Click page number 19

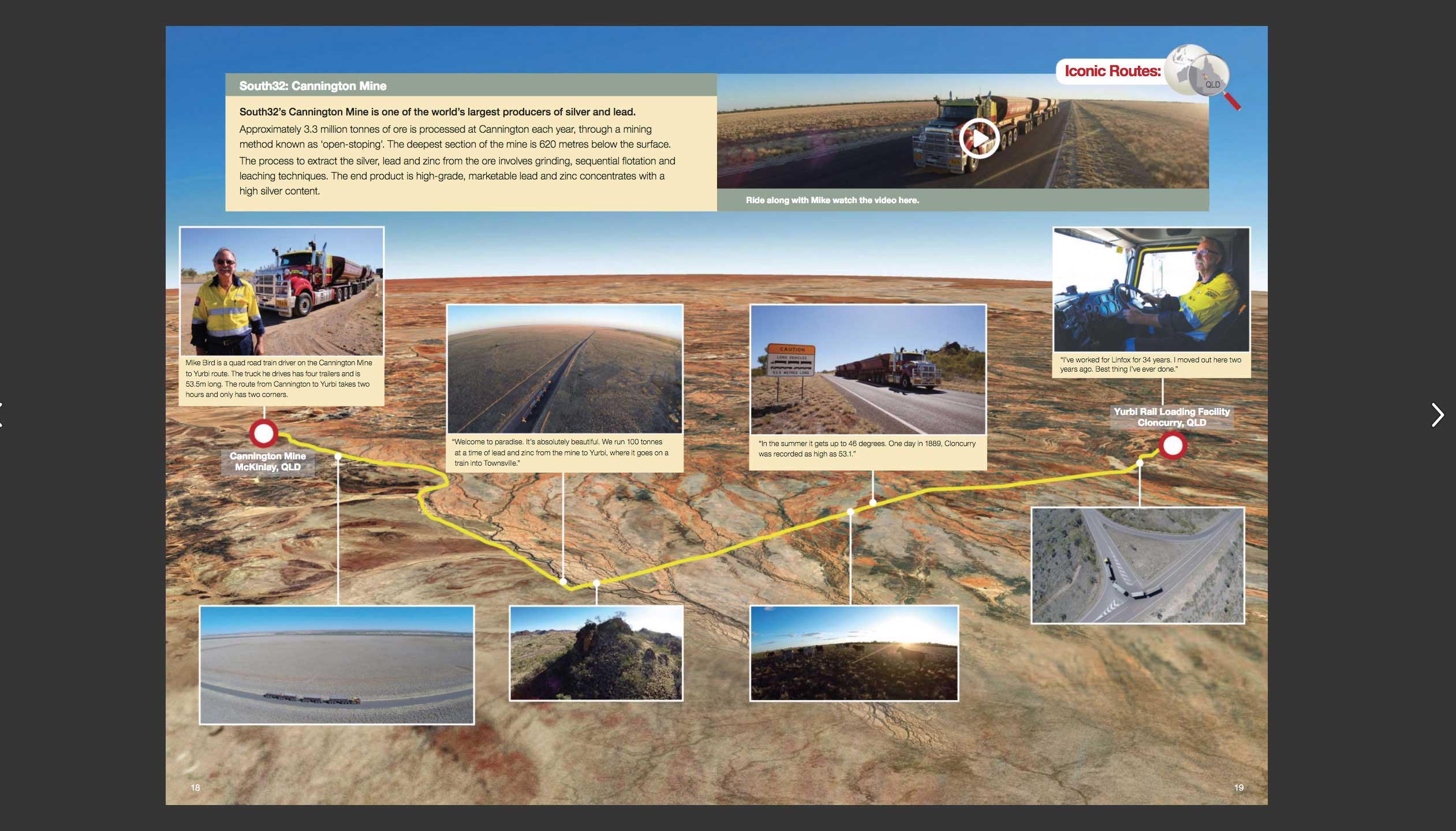pyautogui.click(x=1239, y=788)
